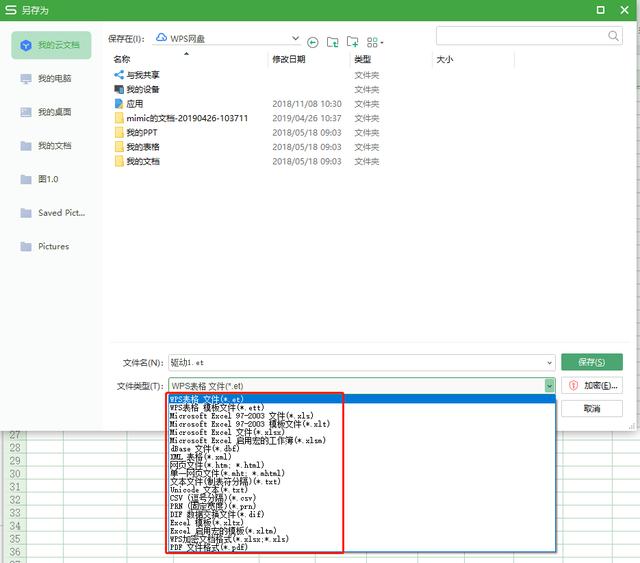This screenshot has height=563, width=640.
Task: Expand the 文件名 filename history dropdown arrow
Action: (549, 363)
